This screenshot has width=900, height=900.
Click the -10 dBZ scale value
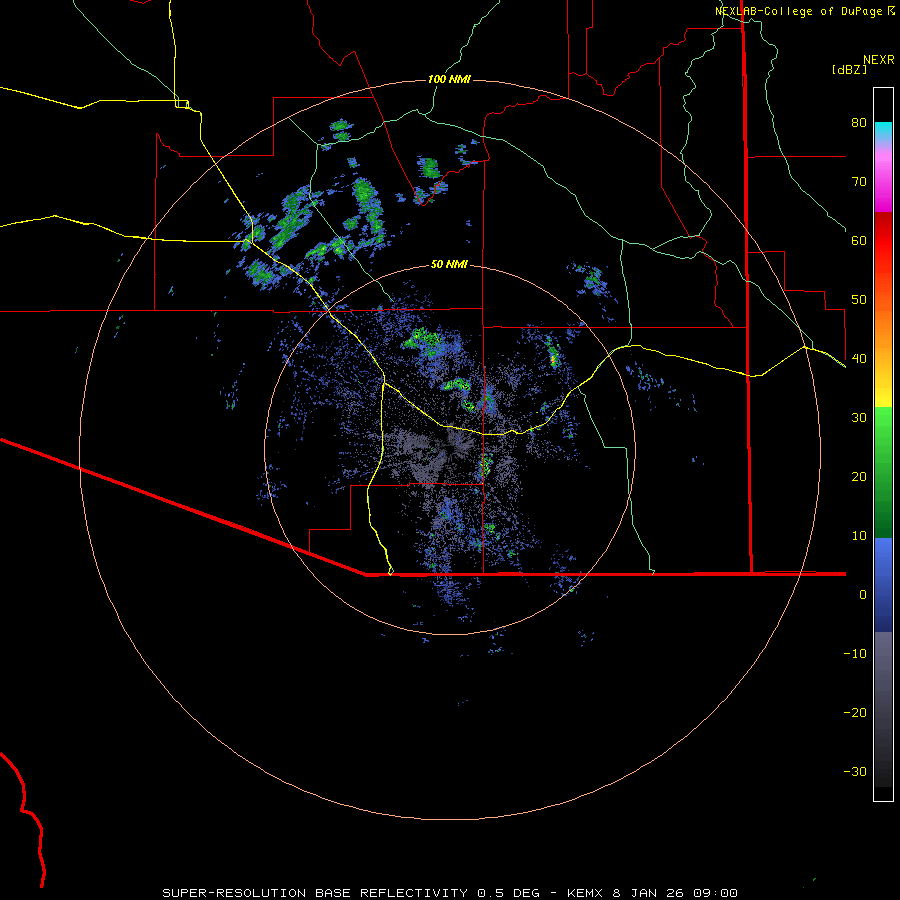point(855,654)
